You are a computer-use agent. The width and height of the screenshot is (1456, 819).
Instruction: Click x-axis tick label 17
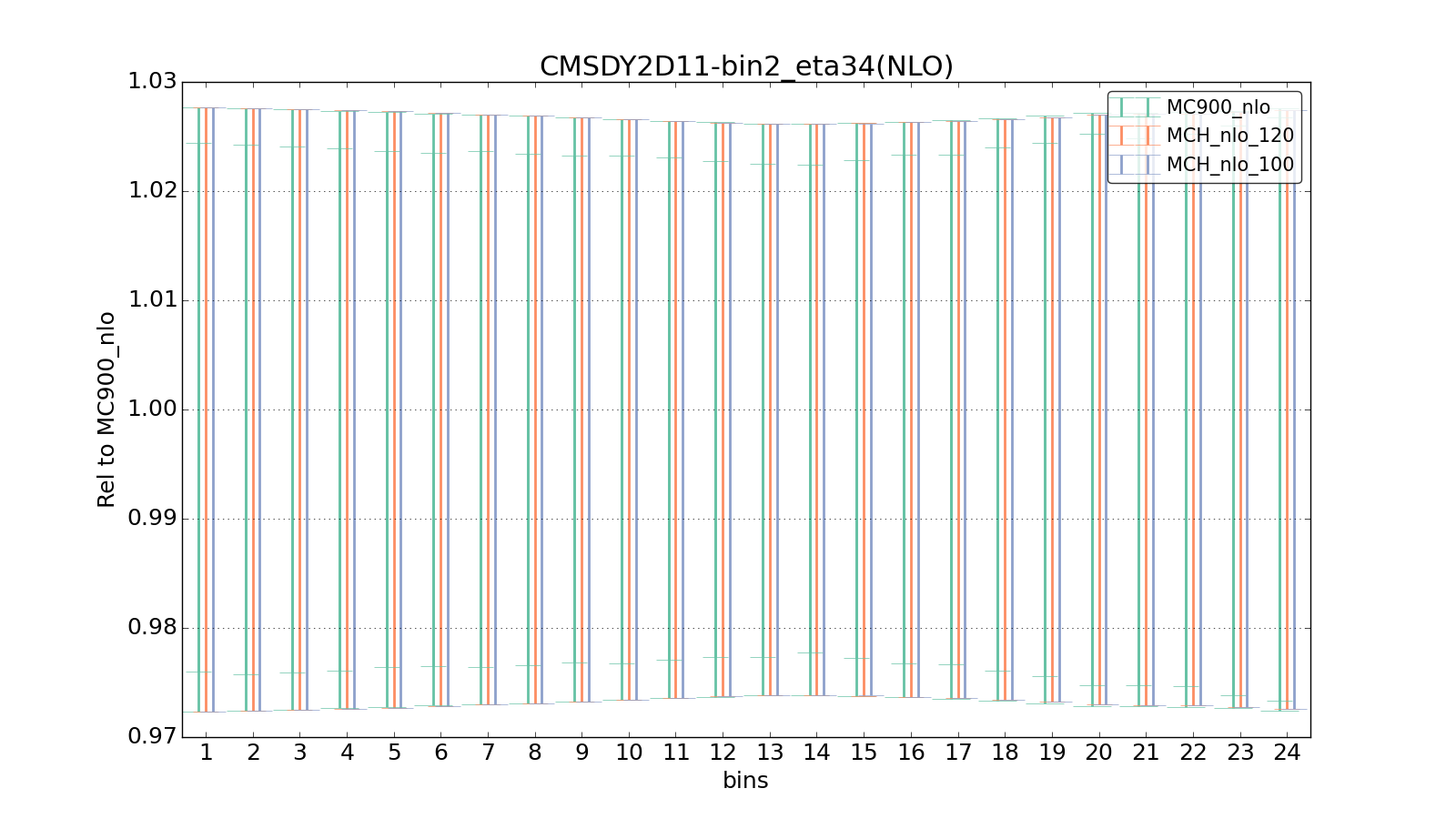(x=958, y=753)
